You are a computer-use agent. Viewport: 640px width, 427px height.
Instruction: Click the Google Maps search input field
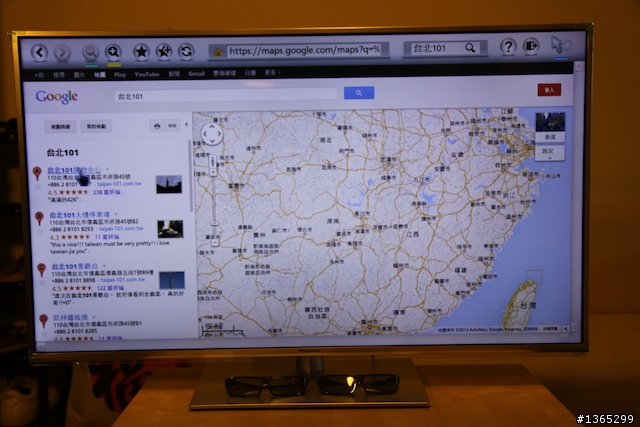pos(226,96)
